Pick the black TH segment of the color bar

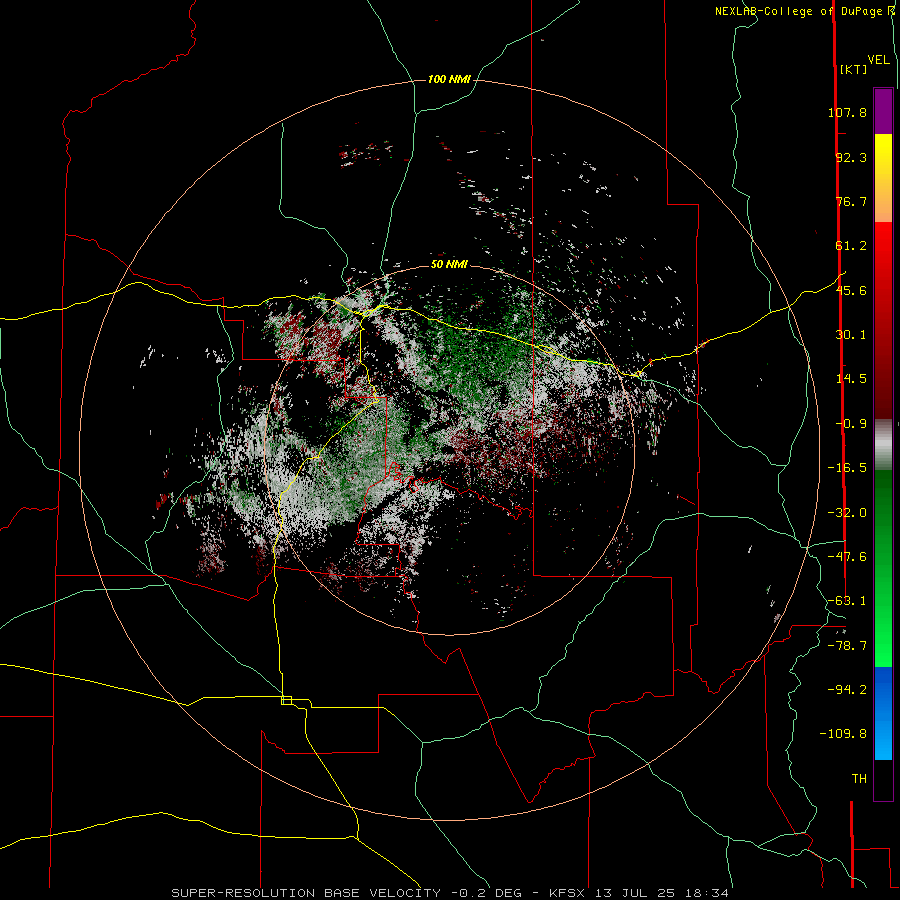coord(883,779)
